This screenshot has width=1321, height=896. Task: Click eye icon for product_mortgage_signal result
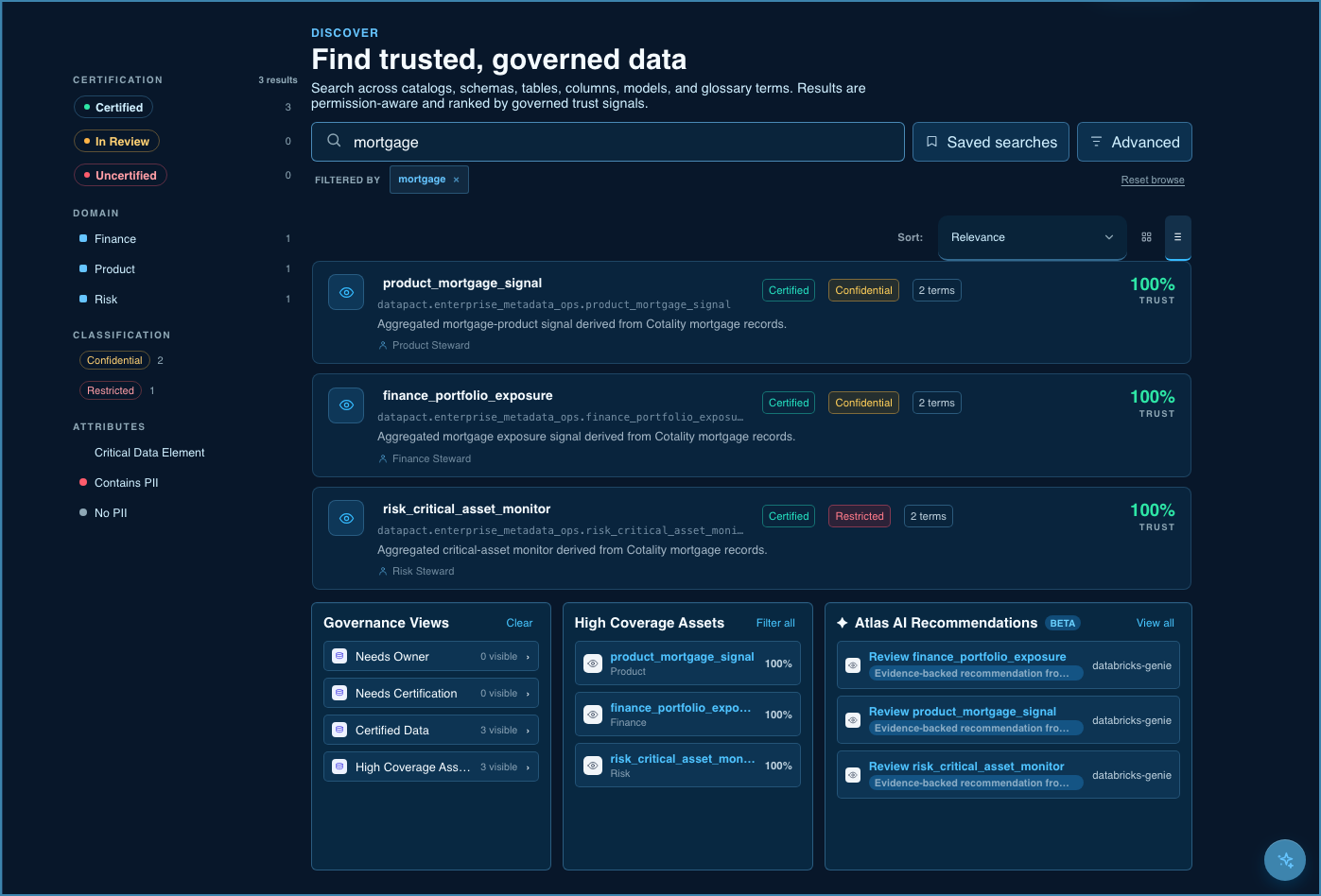[x=346, y=292]
